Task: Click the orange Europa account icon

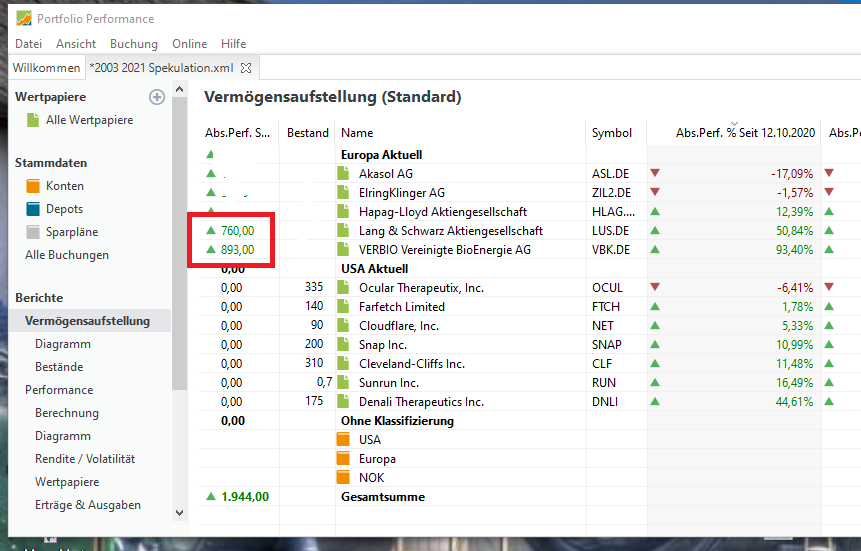Action: tap(343, 459)
